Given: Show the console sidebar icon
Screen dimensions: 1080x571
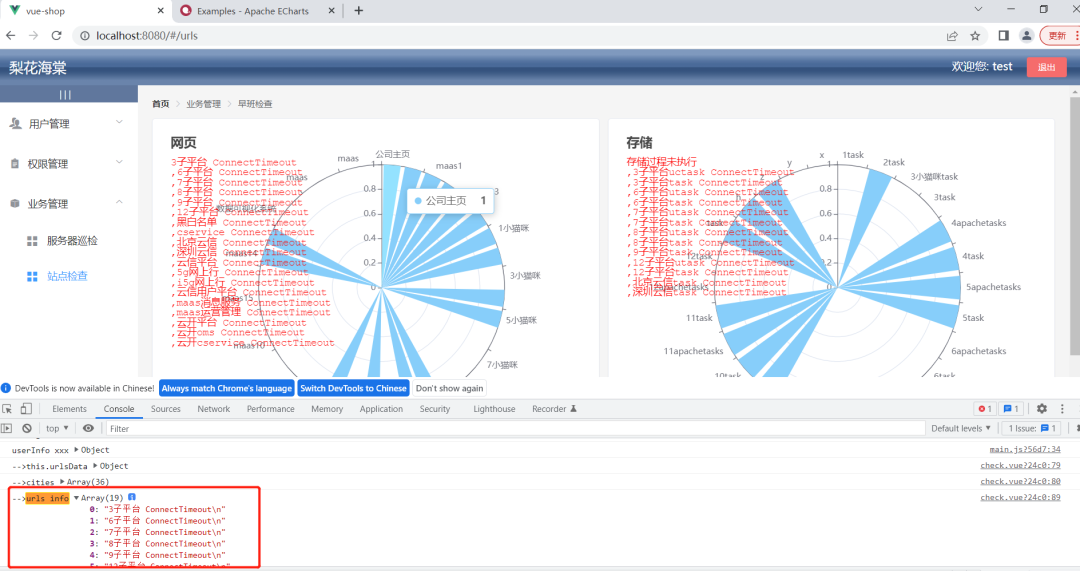Looking at the screenshot, I should 7,428.
